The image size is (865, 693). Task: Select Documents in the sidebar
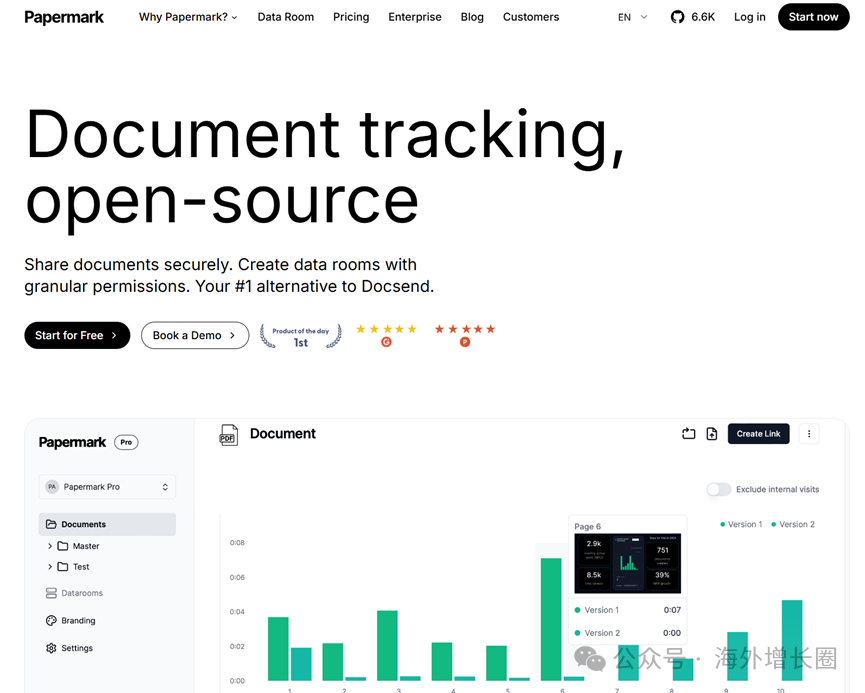(107, 524)
